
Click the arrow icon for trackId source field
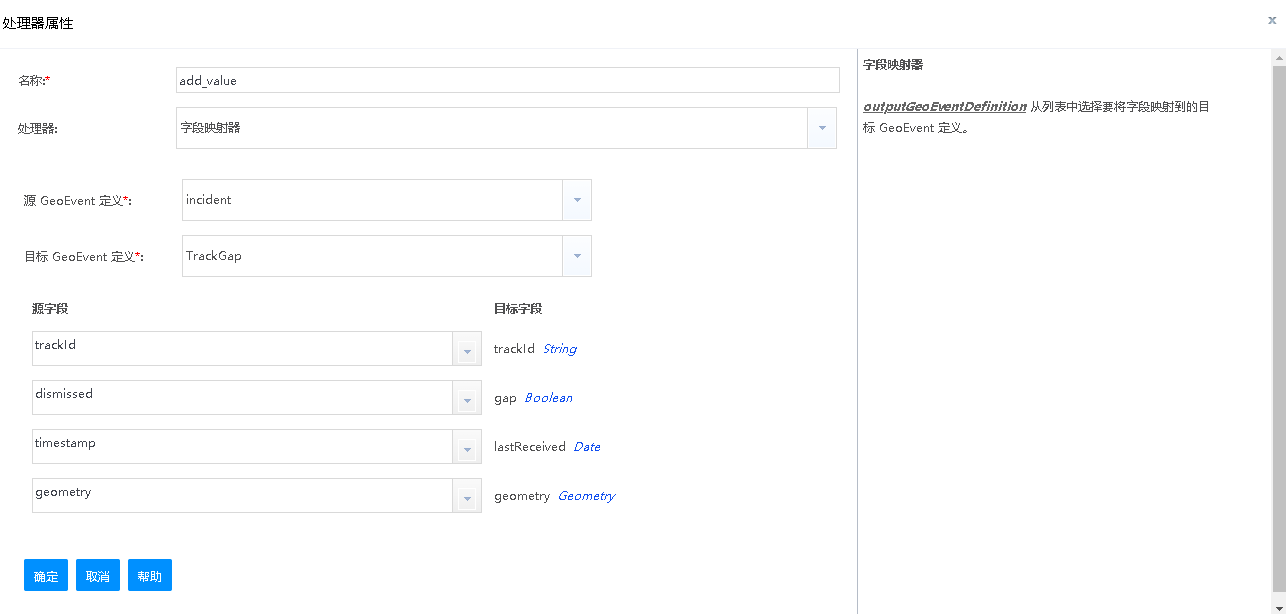click(x=467, y=350)
